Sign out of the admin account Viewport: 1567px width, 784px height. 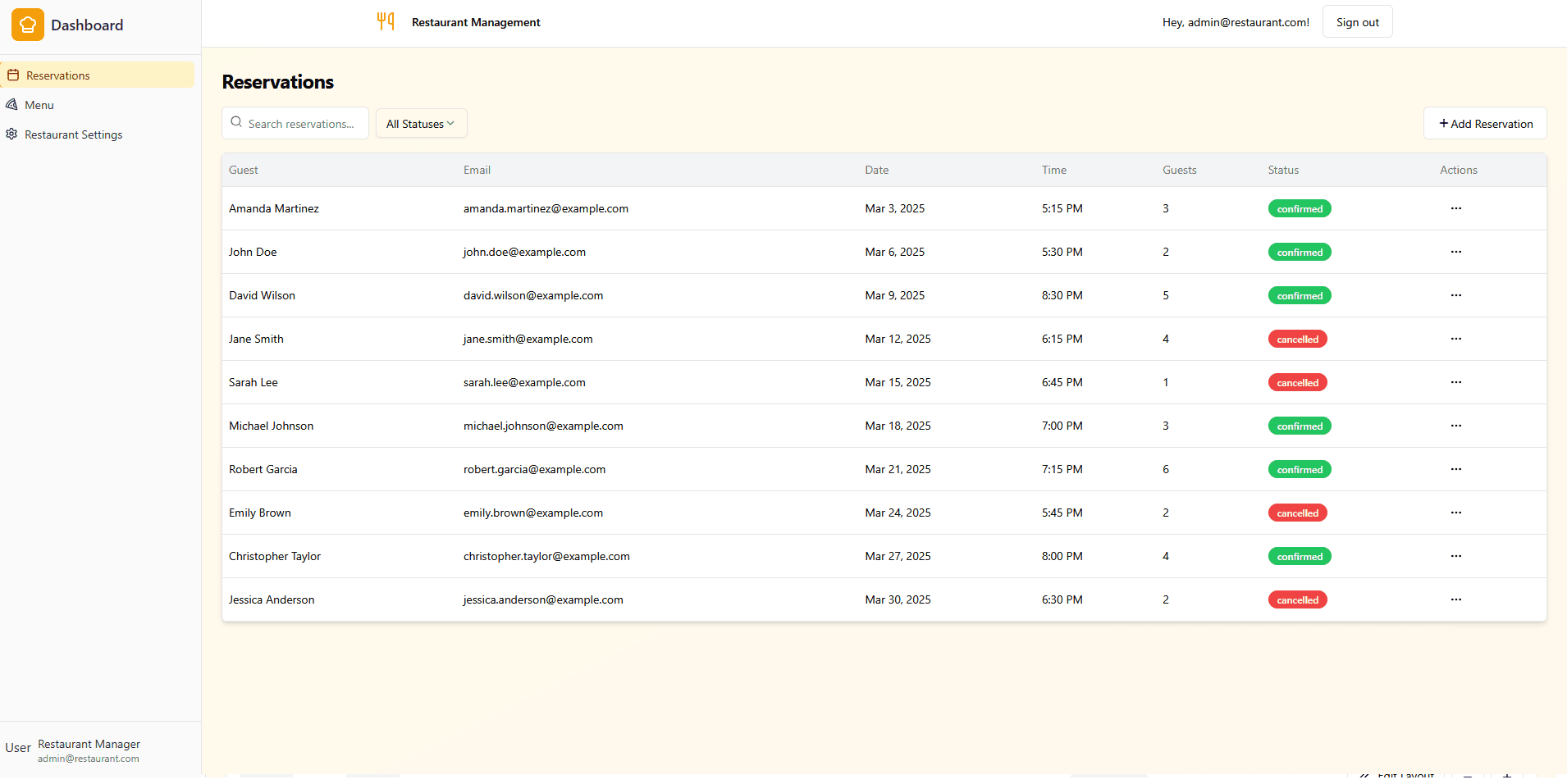pos(1357,22)
